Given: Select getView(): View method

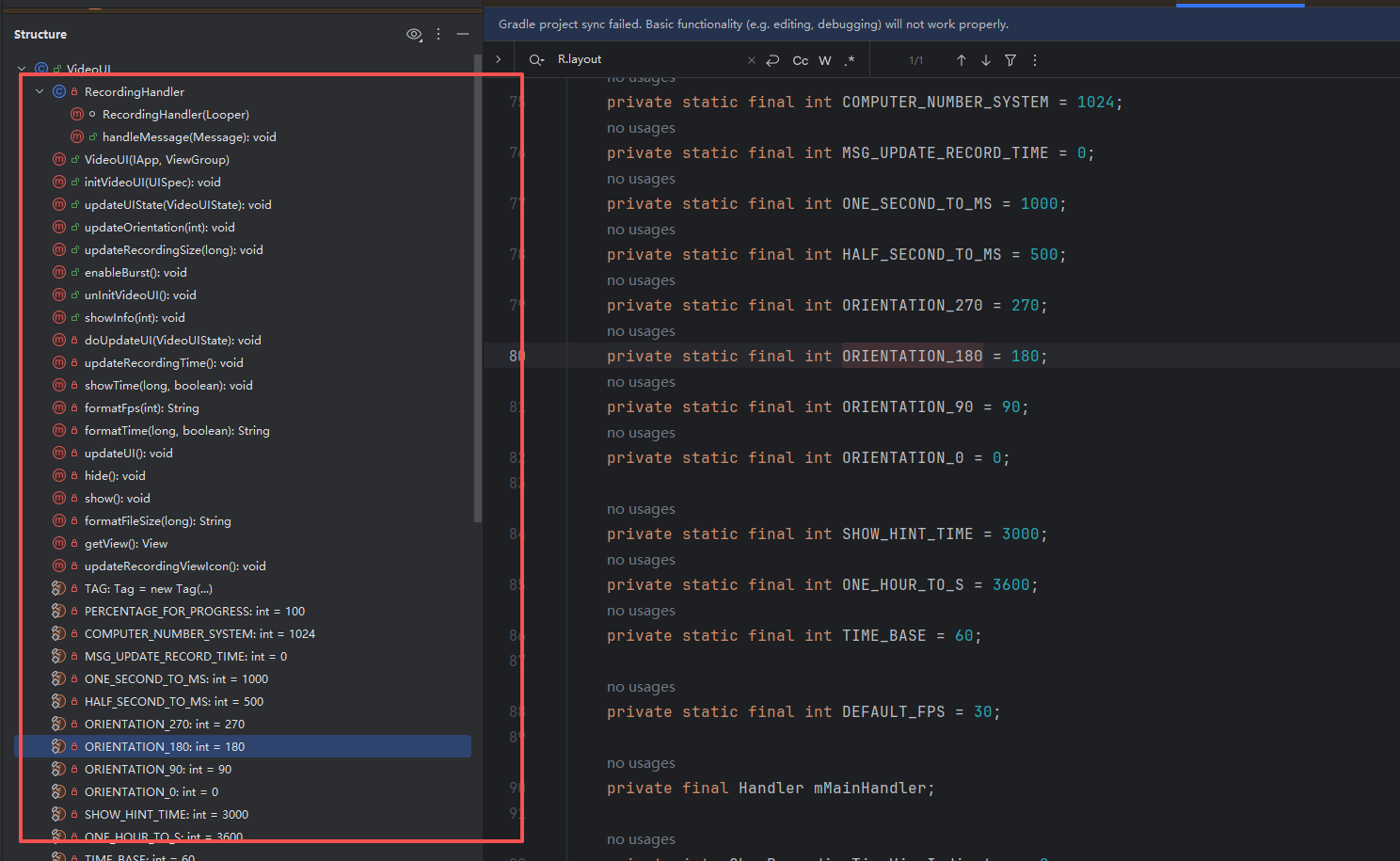Looking at the screenshot, I should (x=126, y=543).
